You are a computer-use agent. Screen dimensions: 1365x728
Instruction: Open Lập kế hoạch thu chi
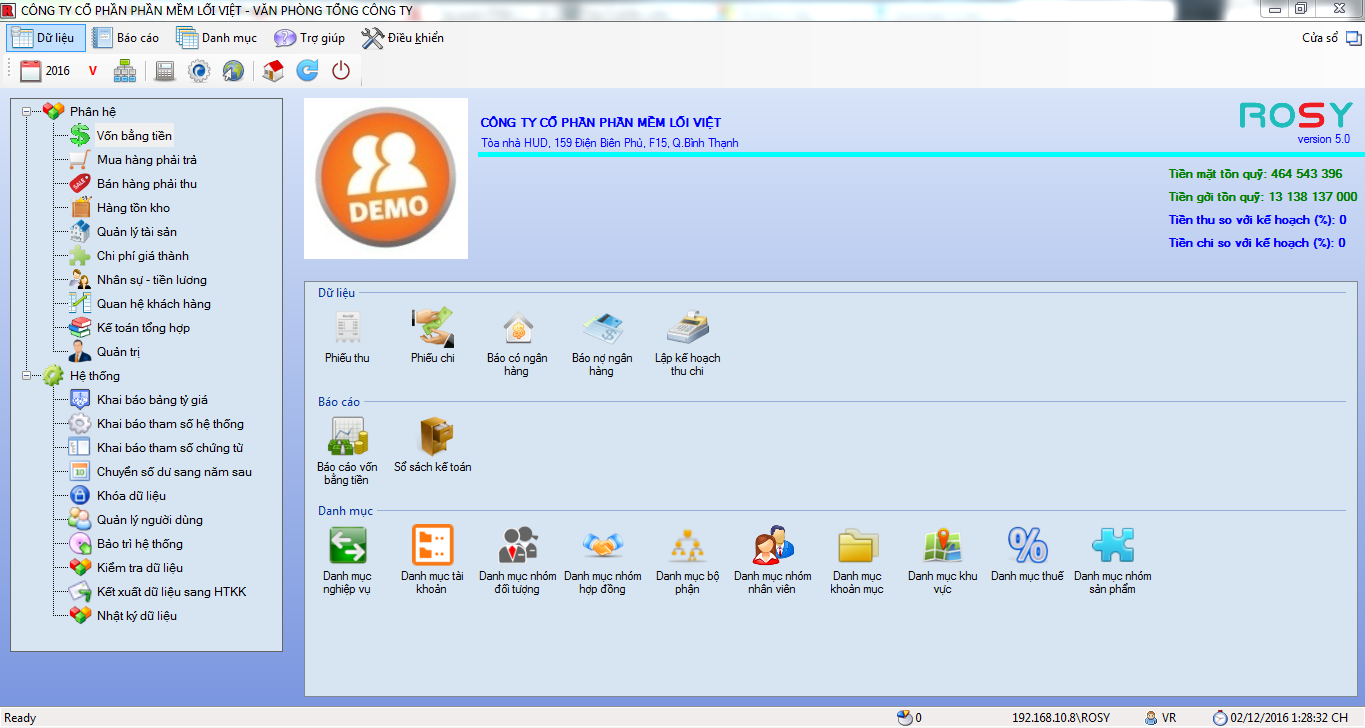(x=687, y=328)
